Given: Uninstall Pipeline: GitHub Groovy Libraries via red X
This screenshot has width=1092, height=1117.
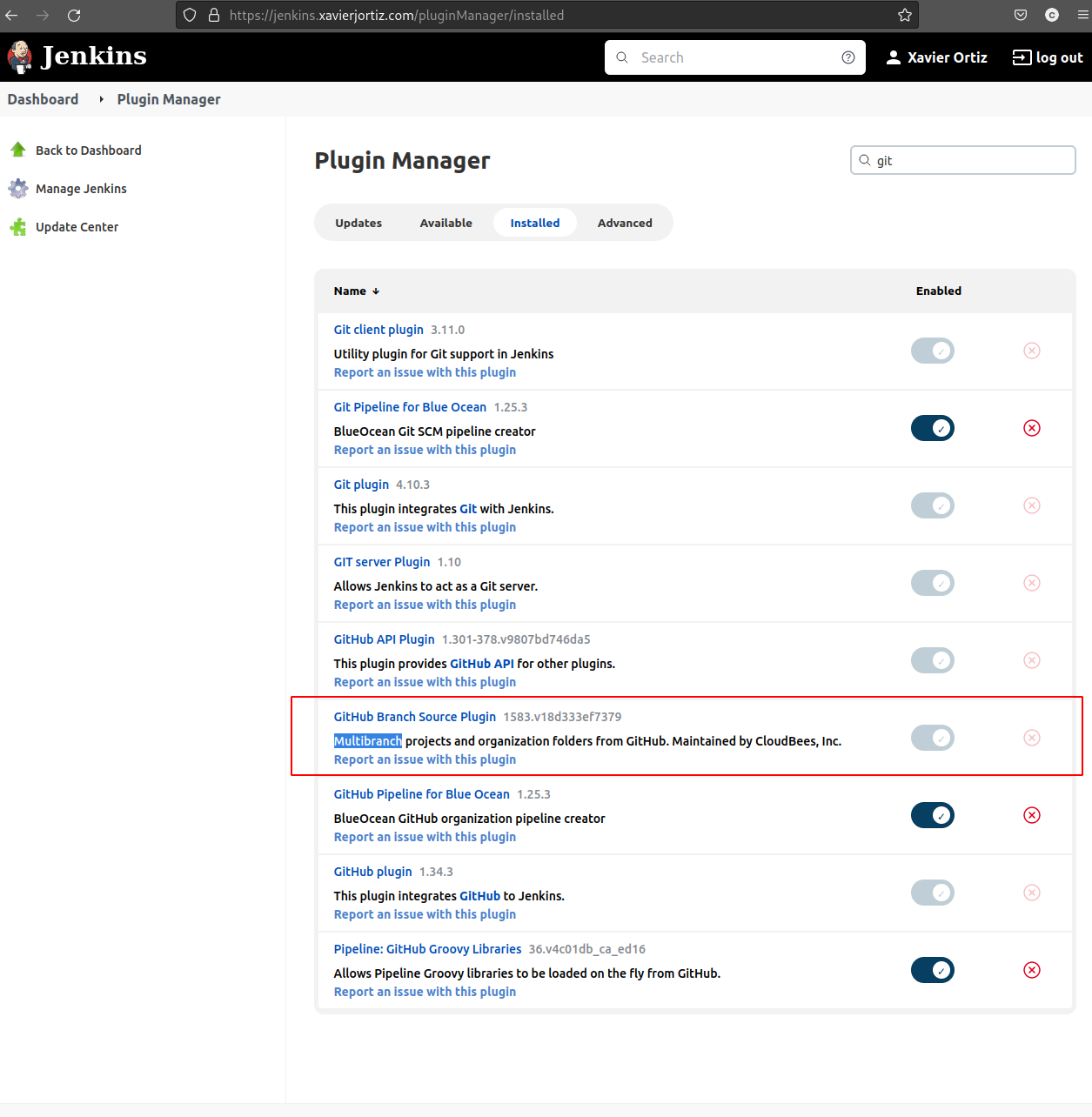Looking at the screenshot, I should click(x=1032, y=970).
